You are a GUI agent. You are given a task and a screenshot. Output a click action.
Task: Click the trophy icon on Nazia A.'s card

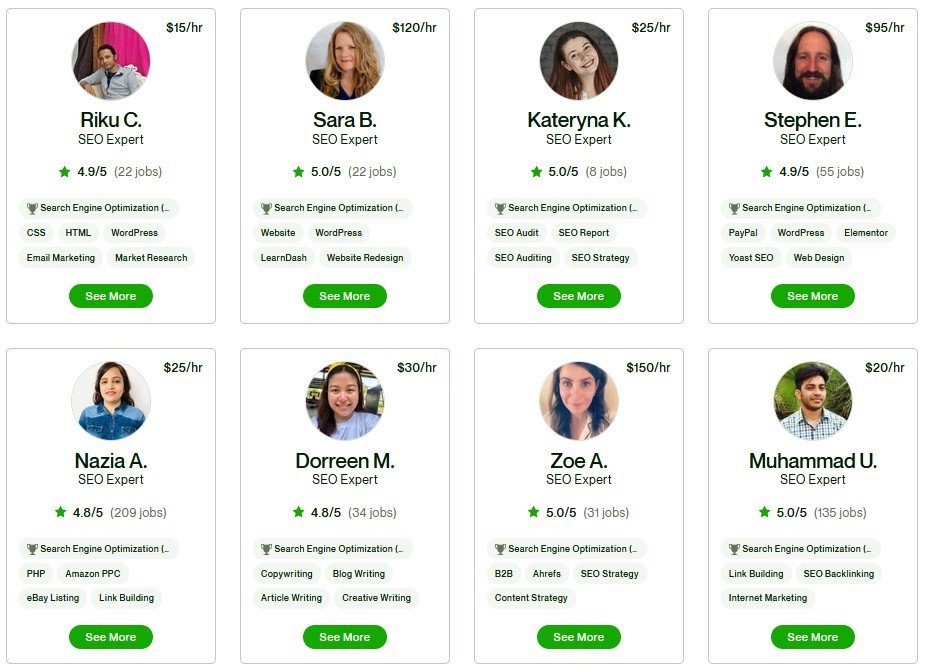coord(32,549)
